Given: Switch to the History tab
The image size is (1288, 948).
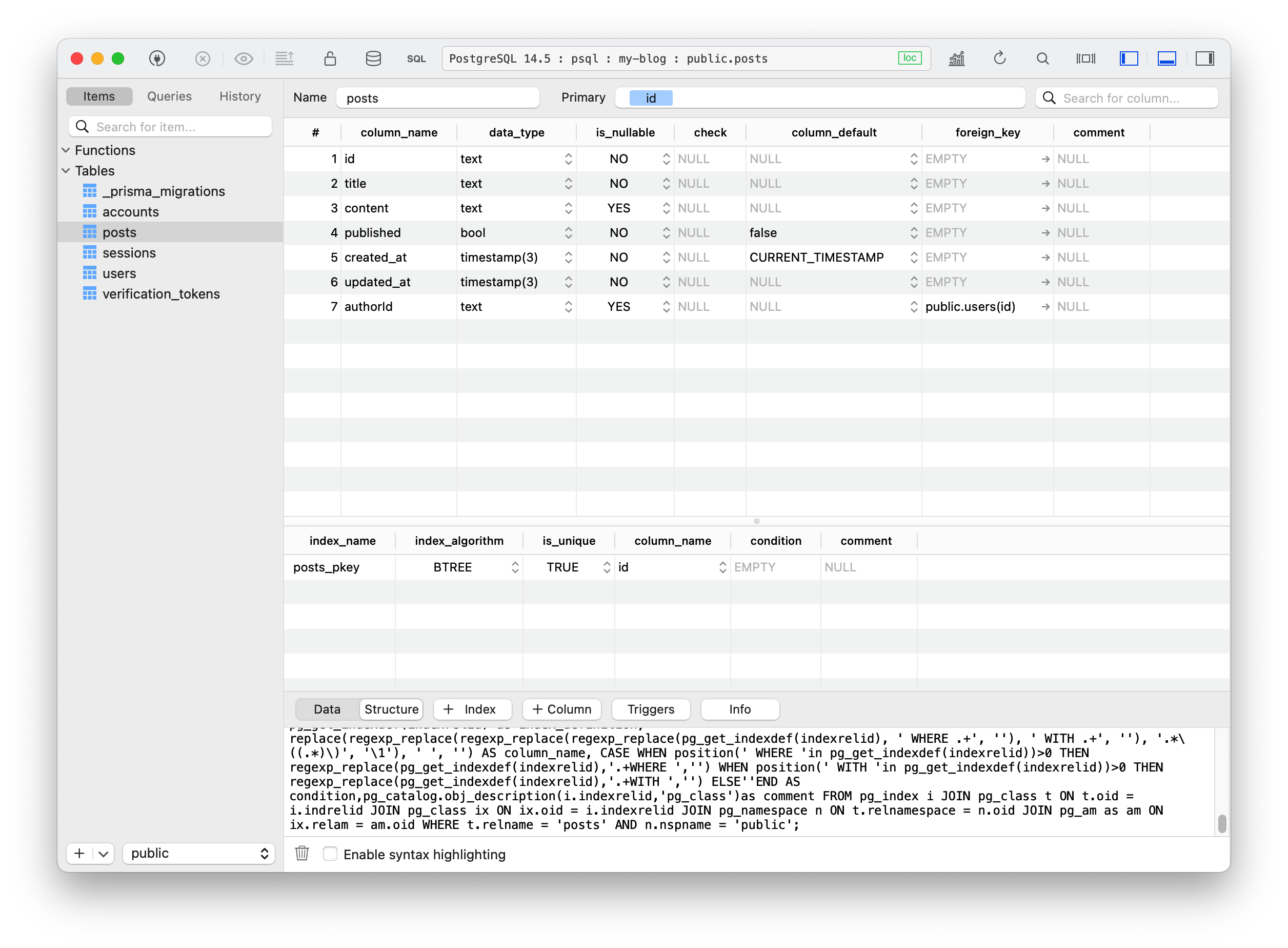Looking at the screenshot, I should [240, 96].
